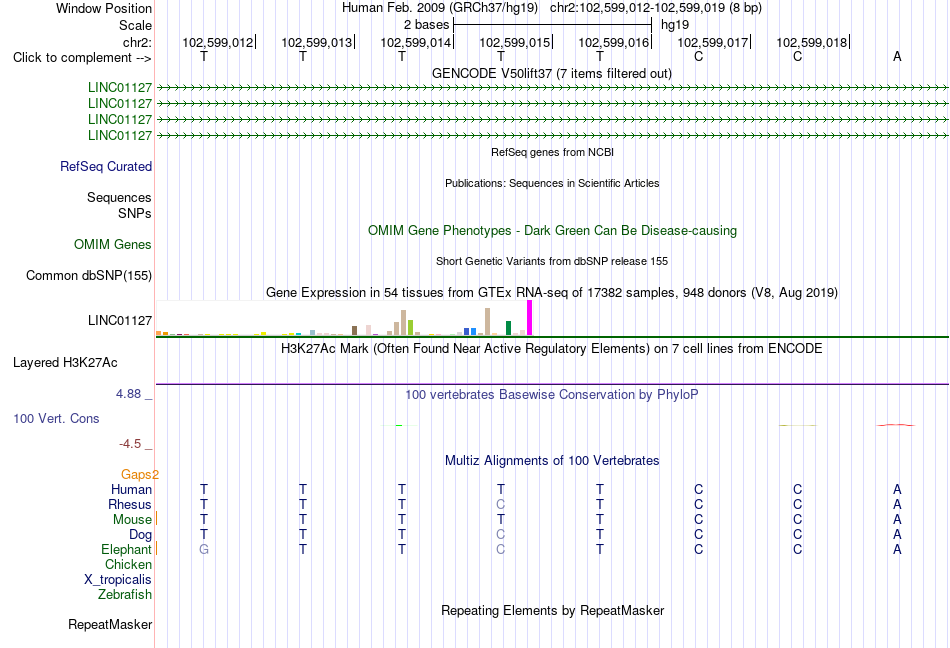Click the LINC01127 label beside the GTEx bars

point(120,320)
